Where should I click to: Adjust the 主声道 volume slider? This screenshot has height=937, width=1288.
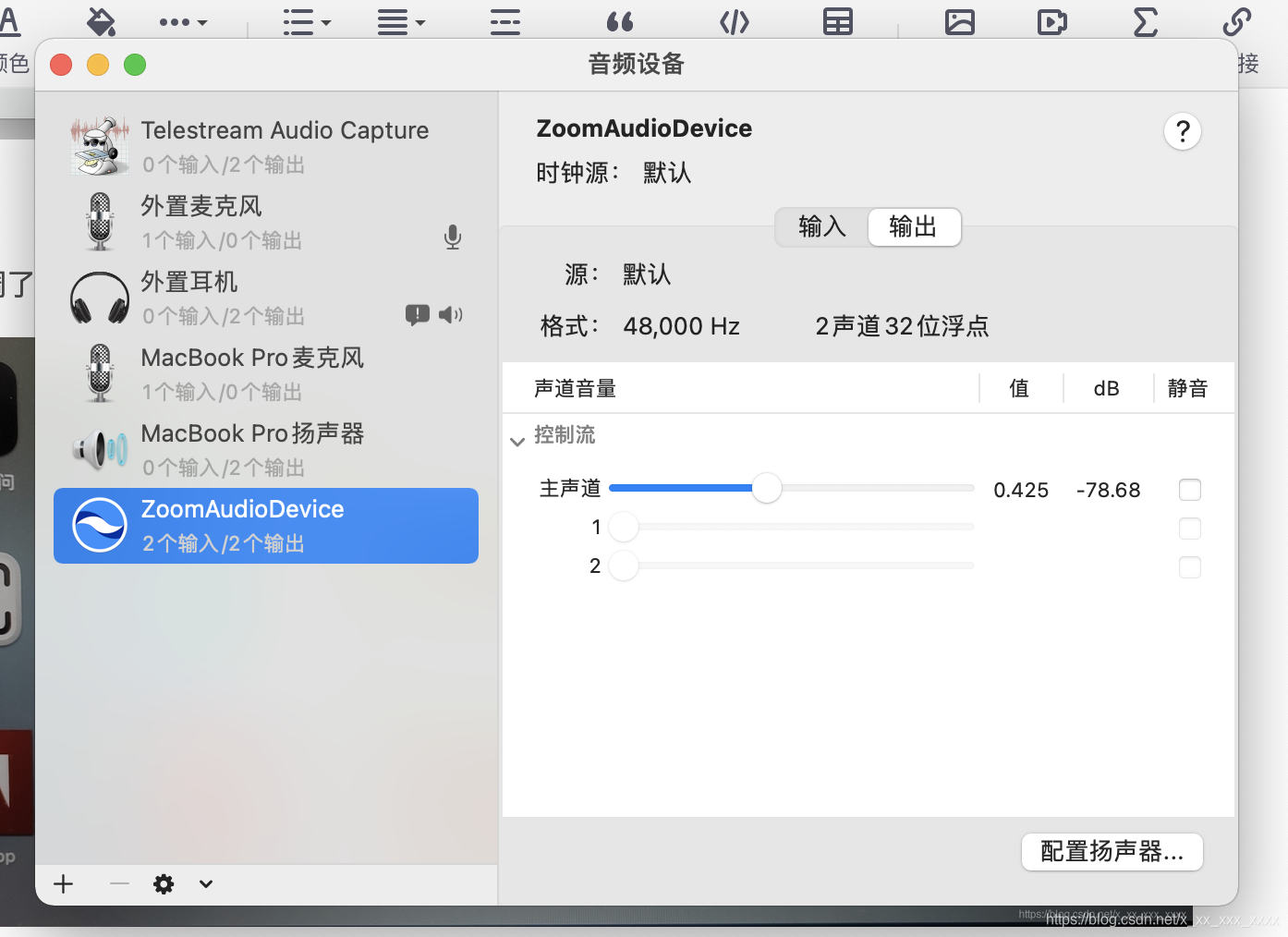click(767, 488)
